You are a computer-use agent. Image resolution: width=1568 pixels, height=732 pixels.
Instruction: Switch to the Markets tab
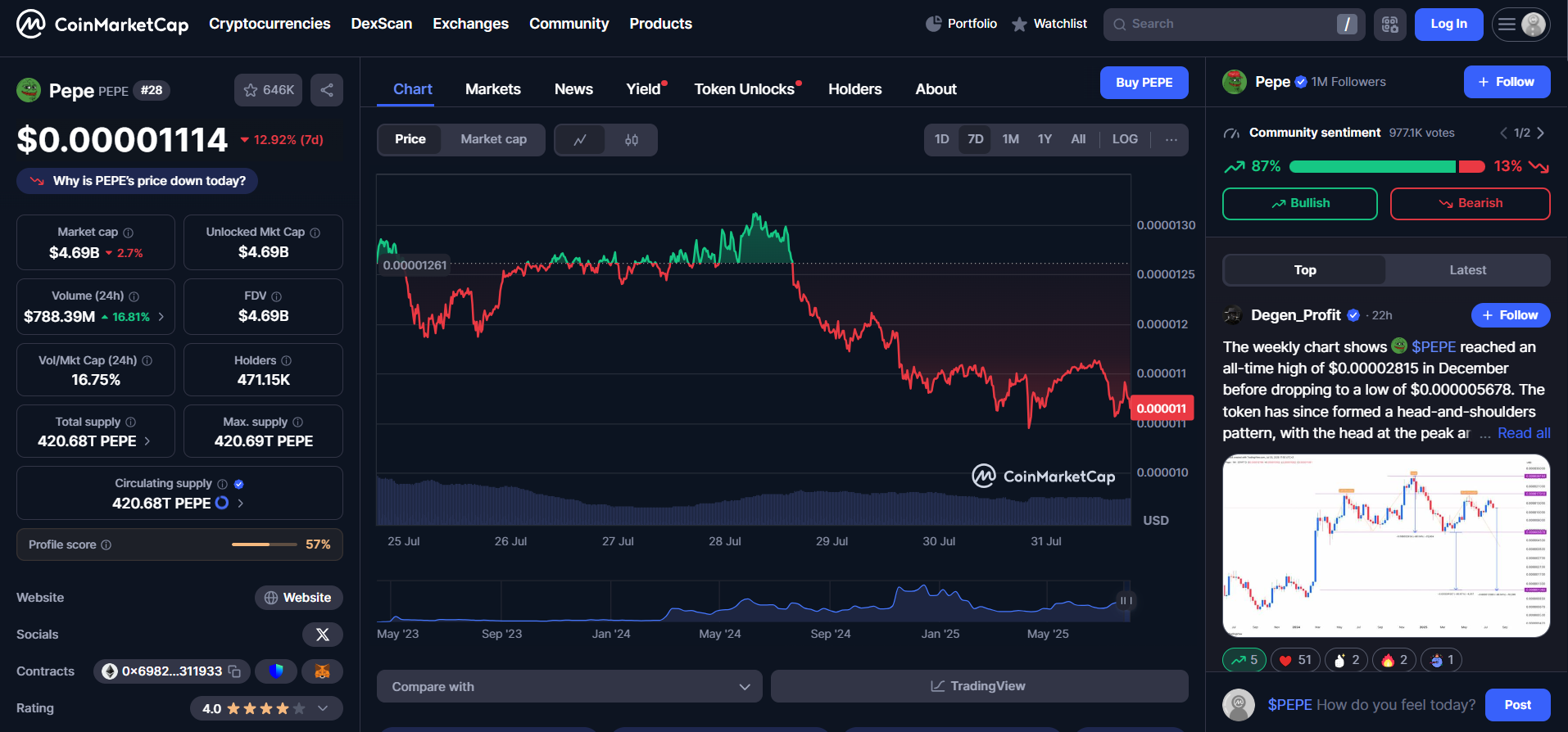click(x=493, y=89)
